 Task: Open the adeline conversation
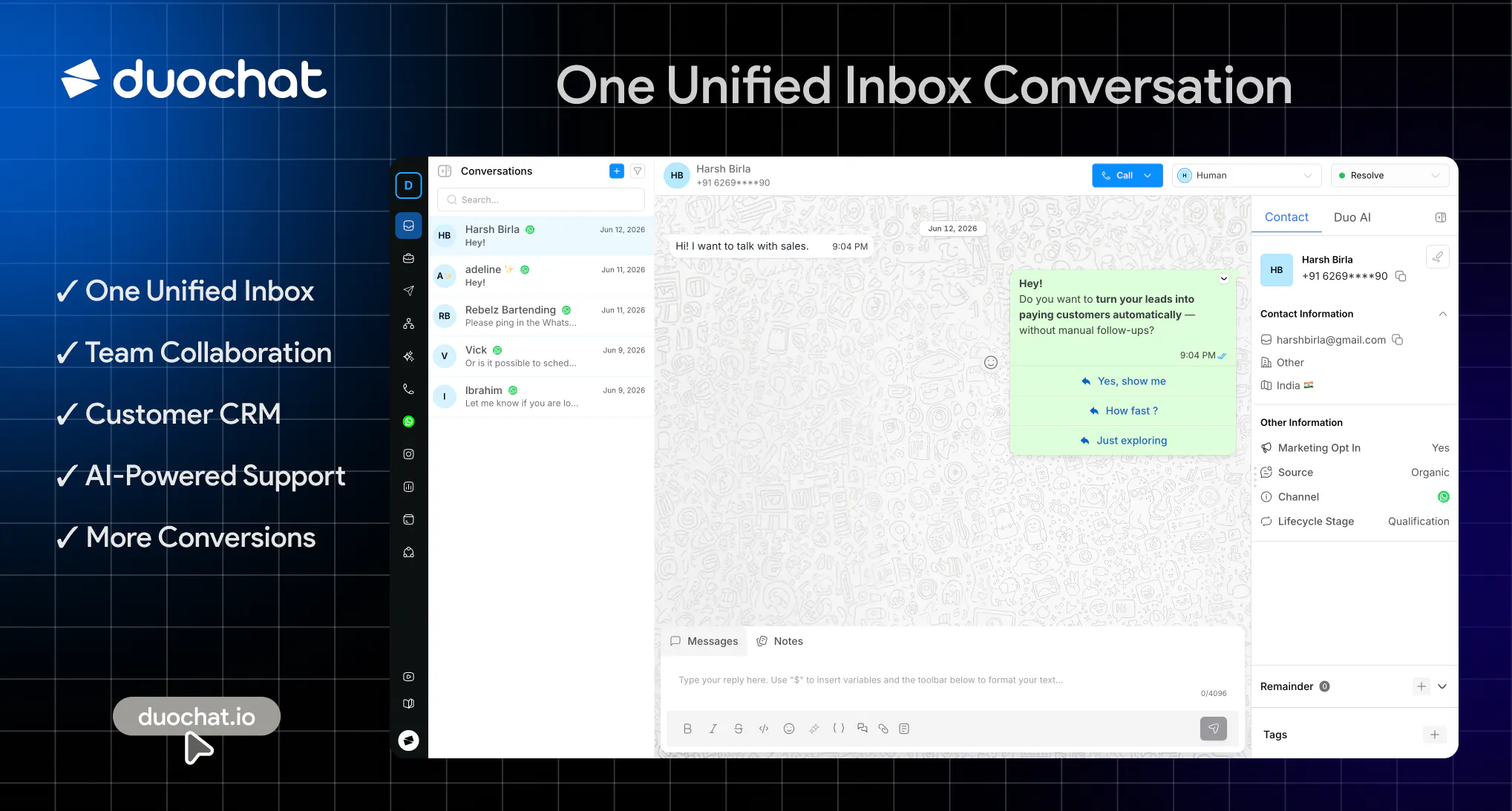(x=541, y=276)
